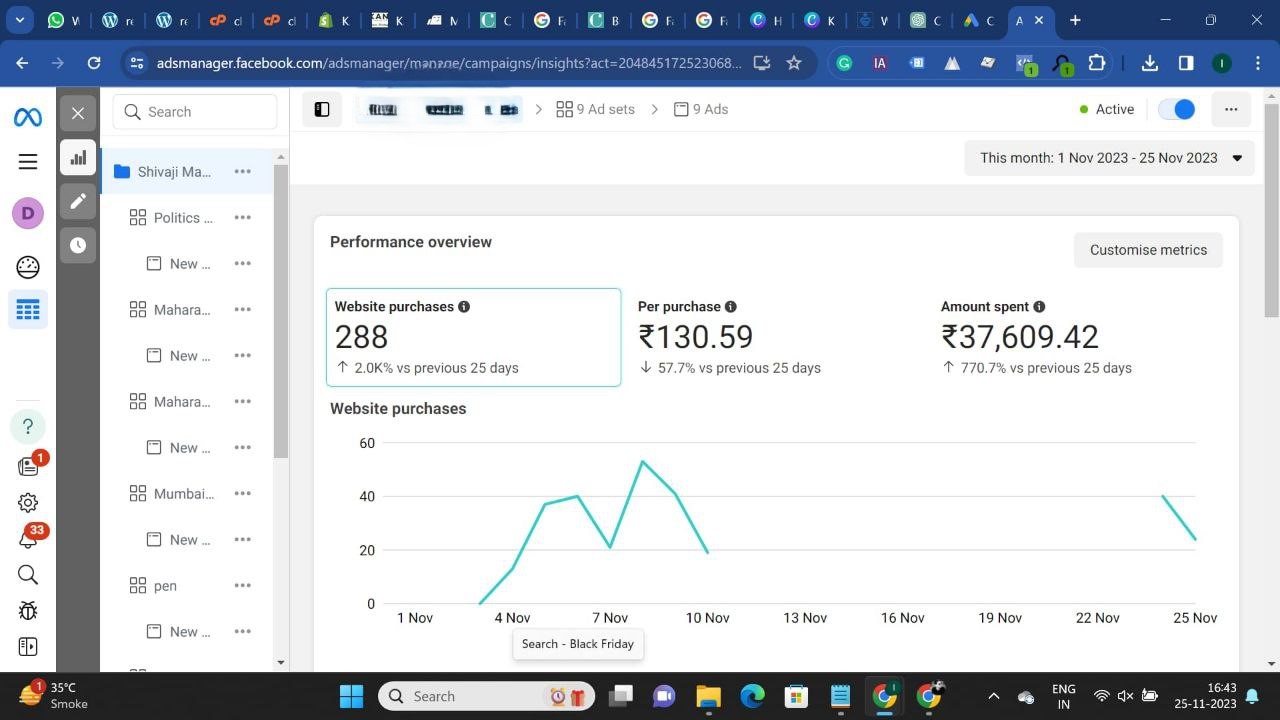Toggle the side panel layout icon

pos(322,110)
